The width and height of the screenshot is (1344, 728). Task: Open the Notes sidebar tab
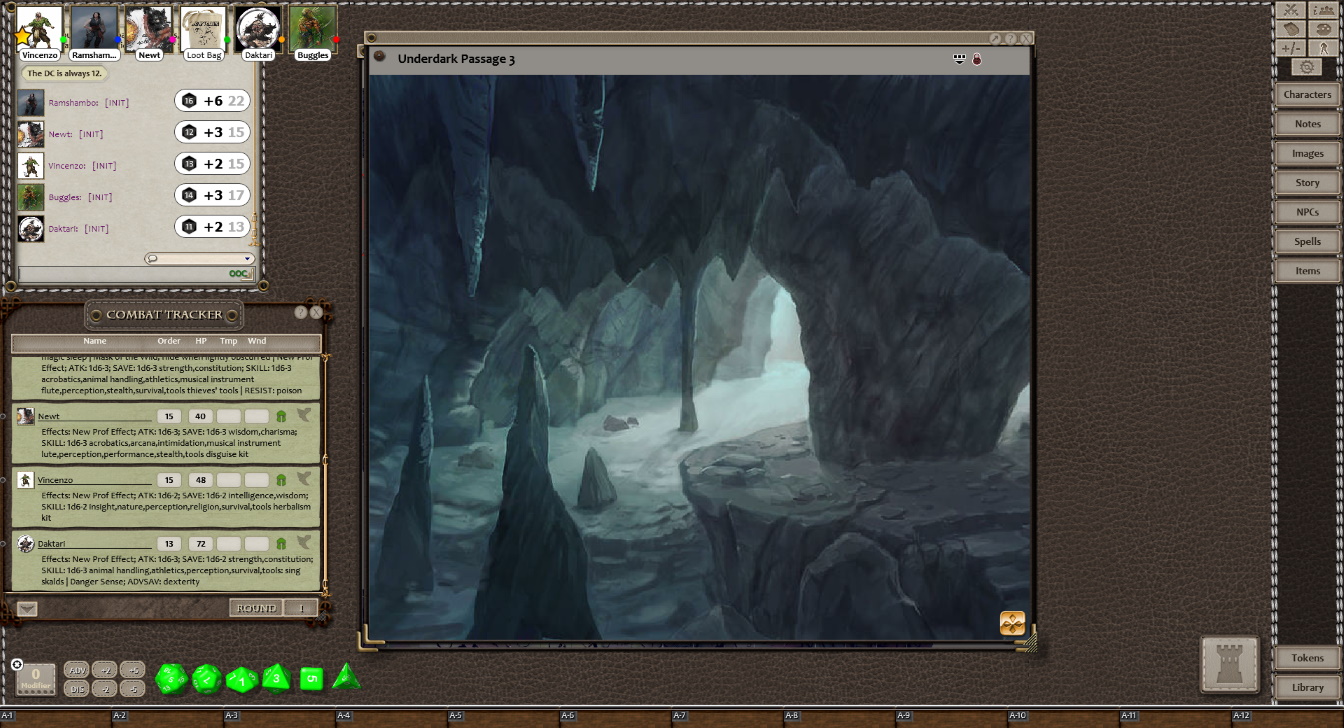coord(1307,124)
